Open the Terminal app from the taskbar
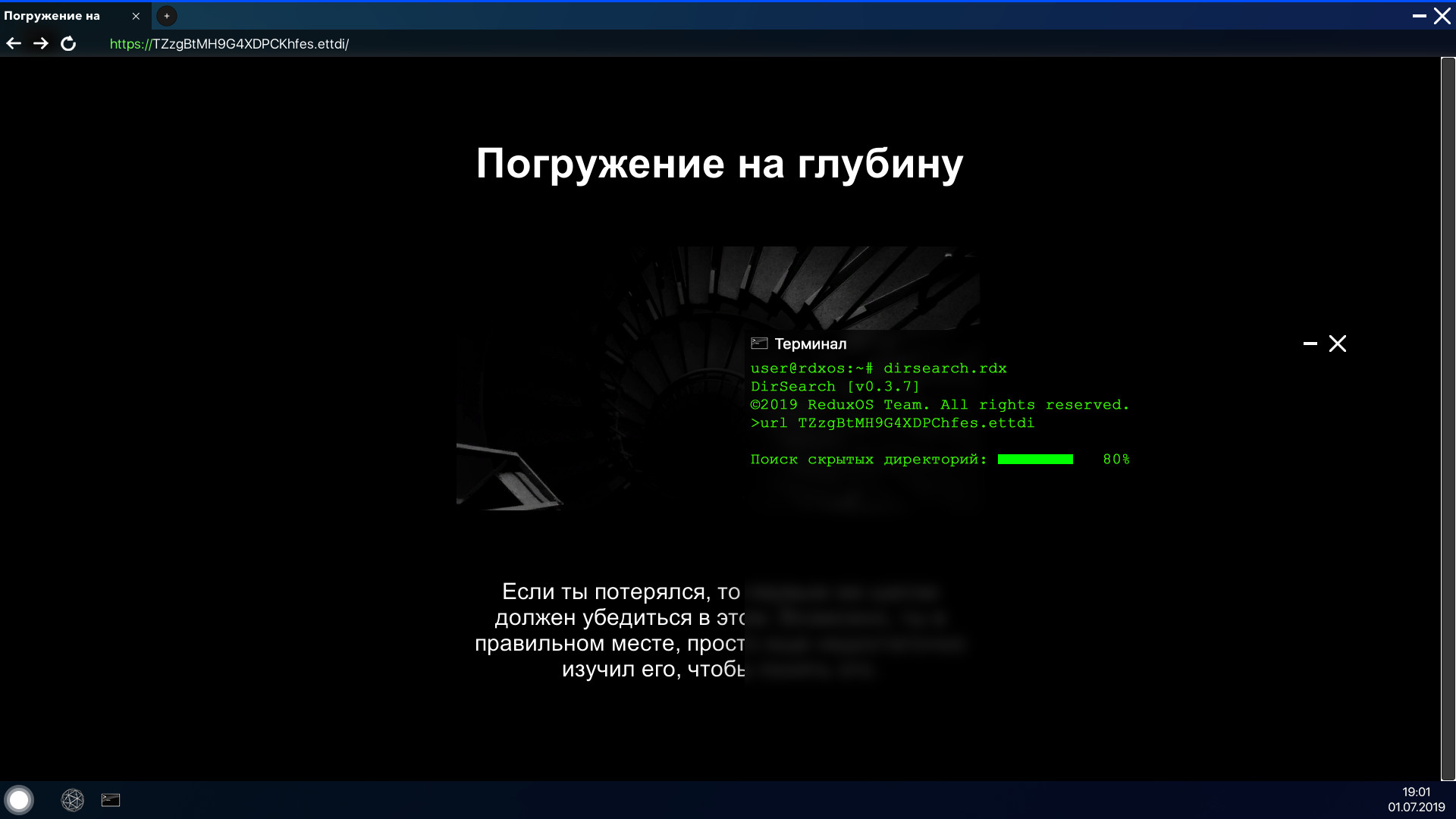Viewport: 1456px width, 819px height. tap(111, 800)
